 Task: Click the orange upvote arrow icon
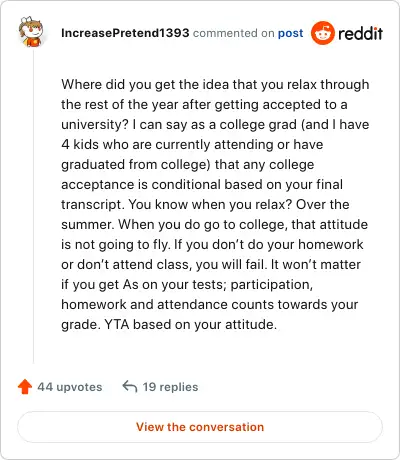click(25, 387)
